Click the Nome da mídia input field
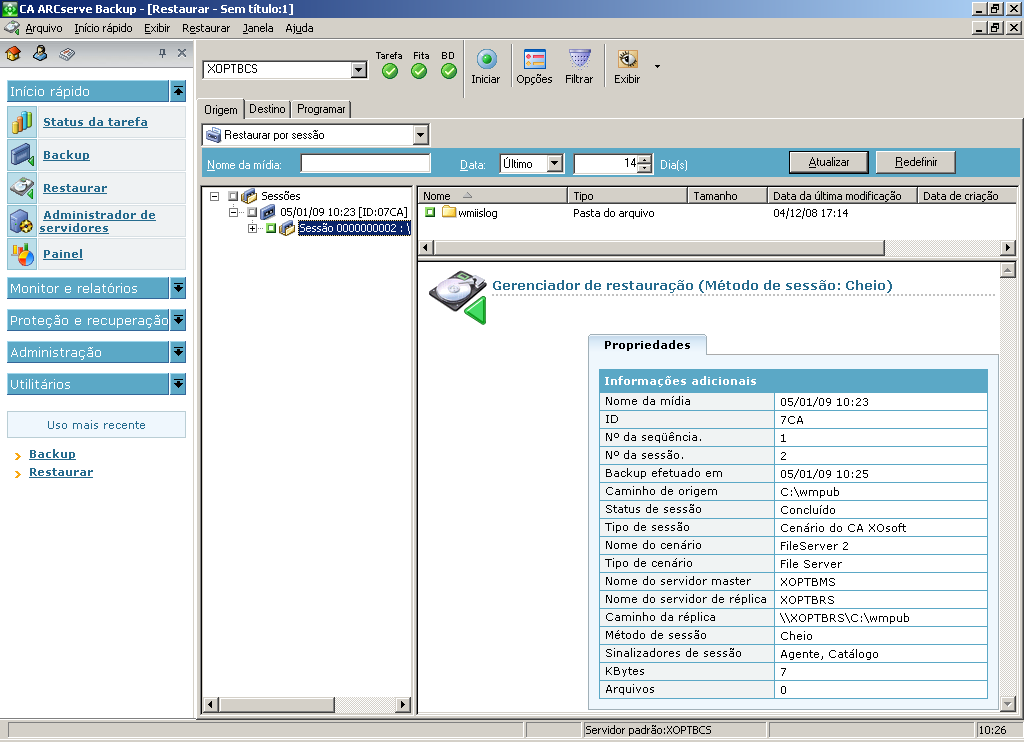The height and width of the screenshot is (742, 1024). 365,163
